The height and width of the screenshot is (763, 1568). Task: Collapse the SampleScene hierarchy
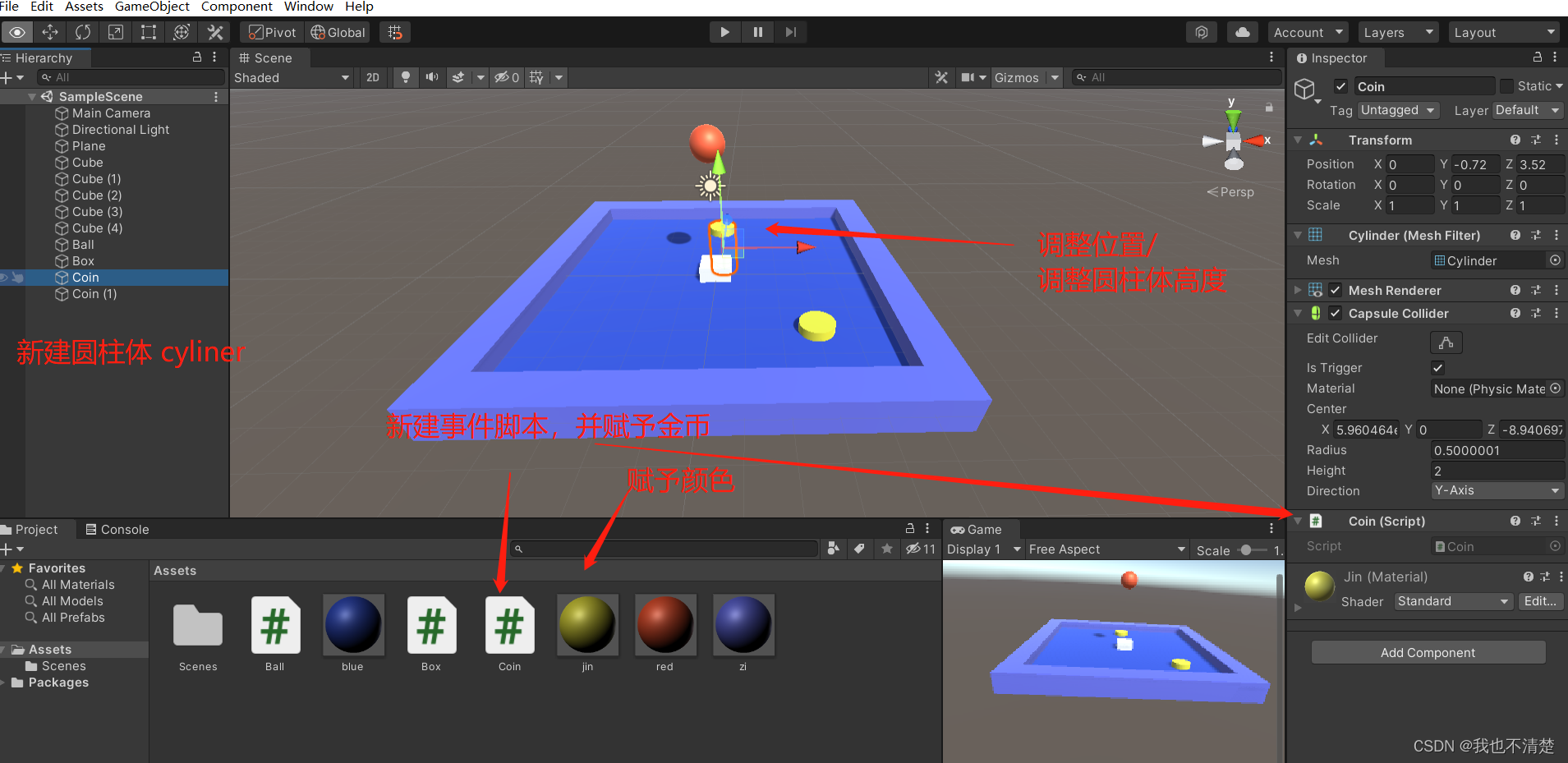pyautogui.click(x=32, y=97)
